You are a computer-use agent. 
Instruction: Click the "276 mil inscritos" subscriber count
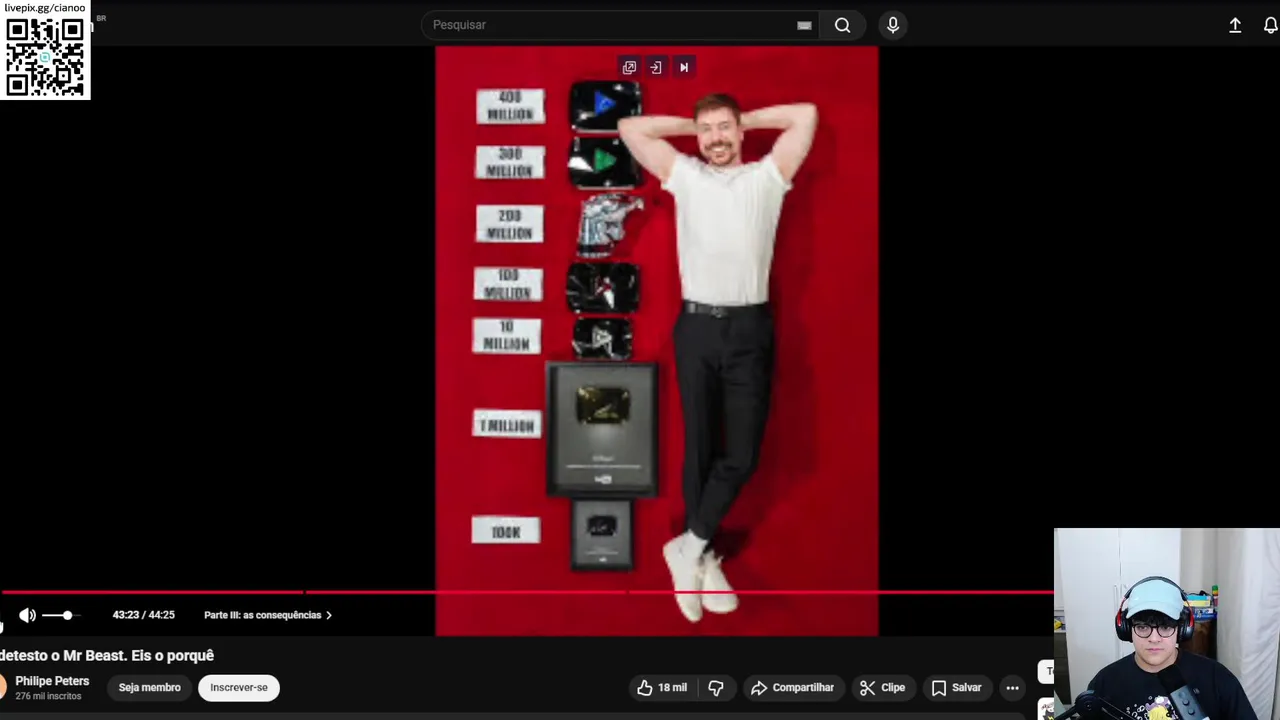[49, 696]
